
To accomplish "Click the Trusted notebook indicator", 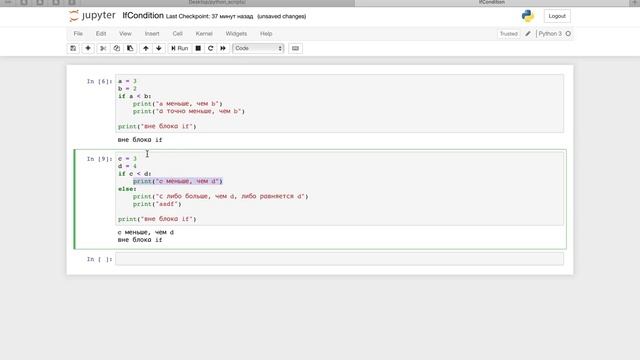I will [509, 33].
